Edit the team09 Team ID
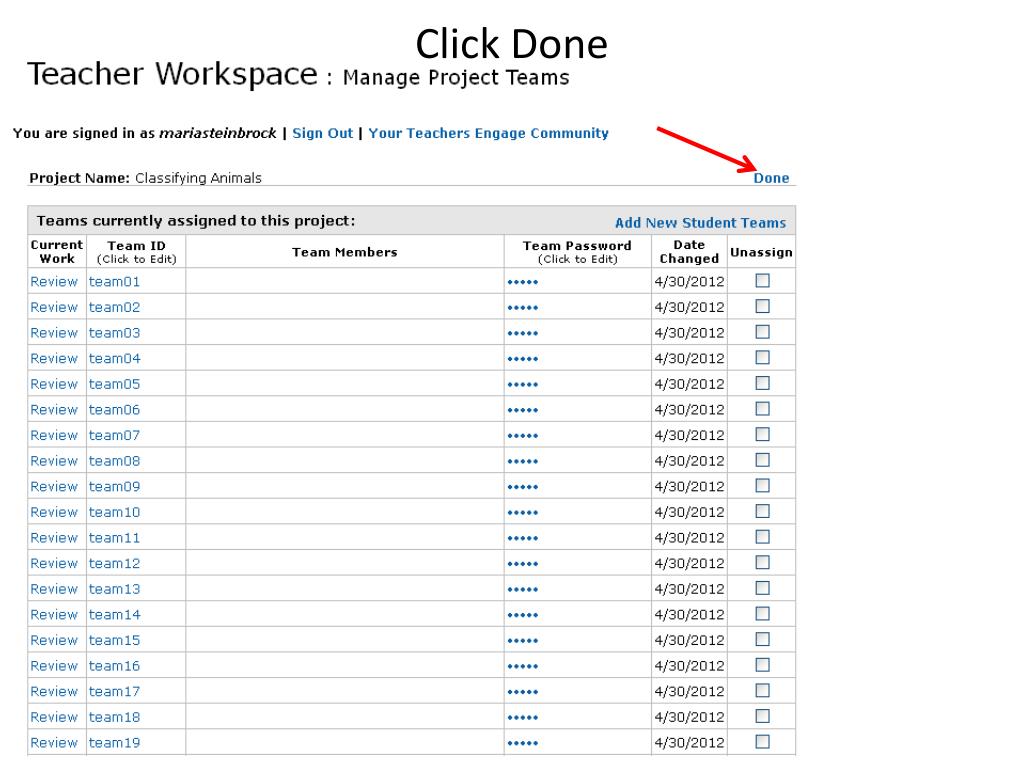This screenshot has height=768, width=1024. [114, 487]
